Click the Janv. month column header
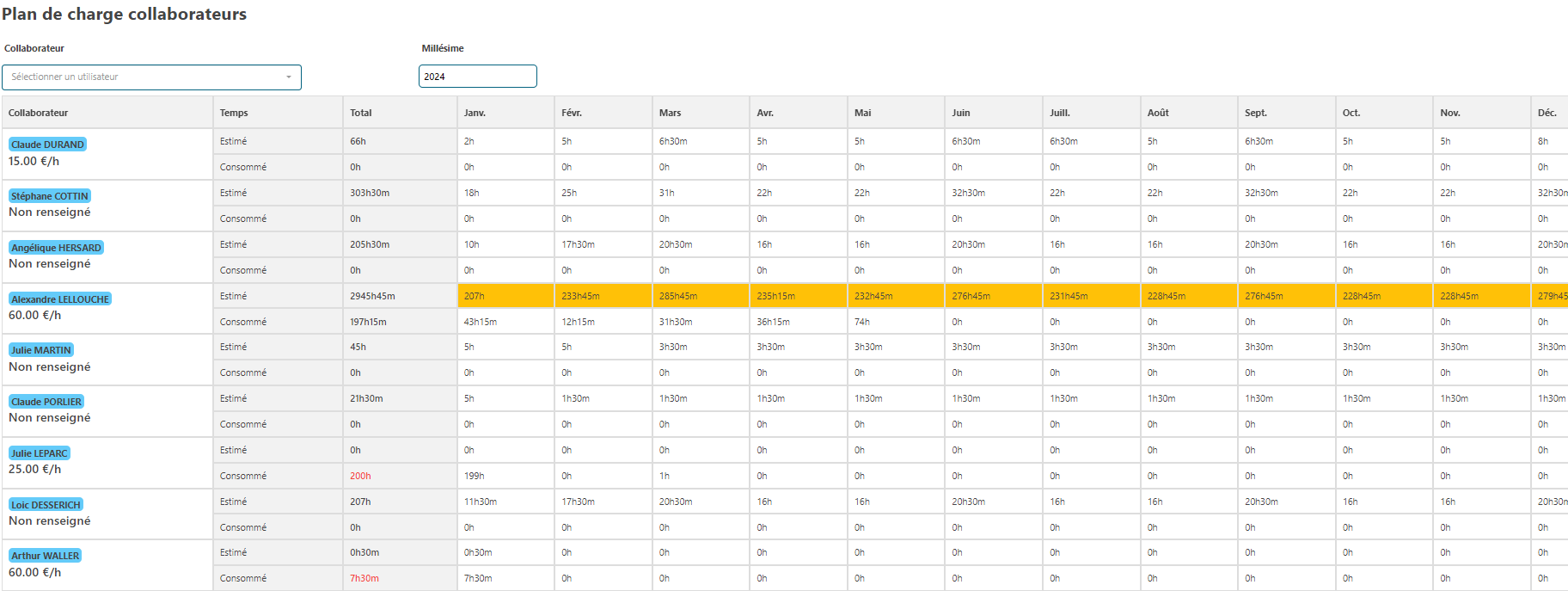Screen dimensions: 1568x591 tap(475, 113)
